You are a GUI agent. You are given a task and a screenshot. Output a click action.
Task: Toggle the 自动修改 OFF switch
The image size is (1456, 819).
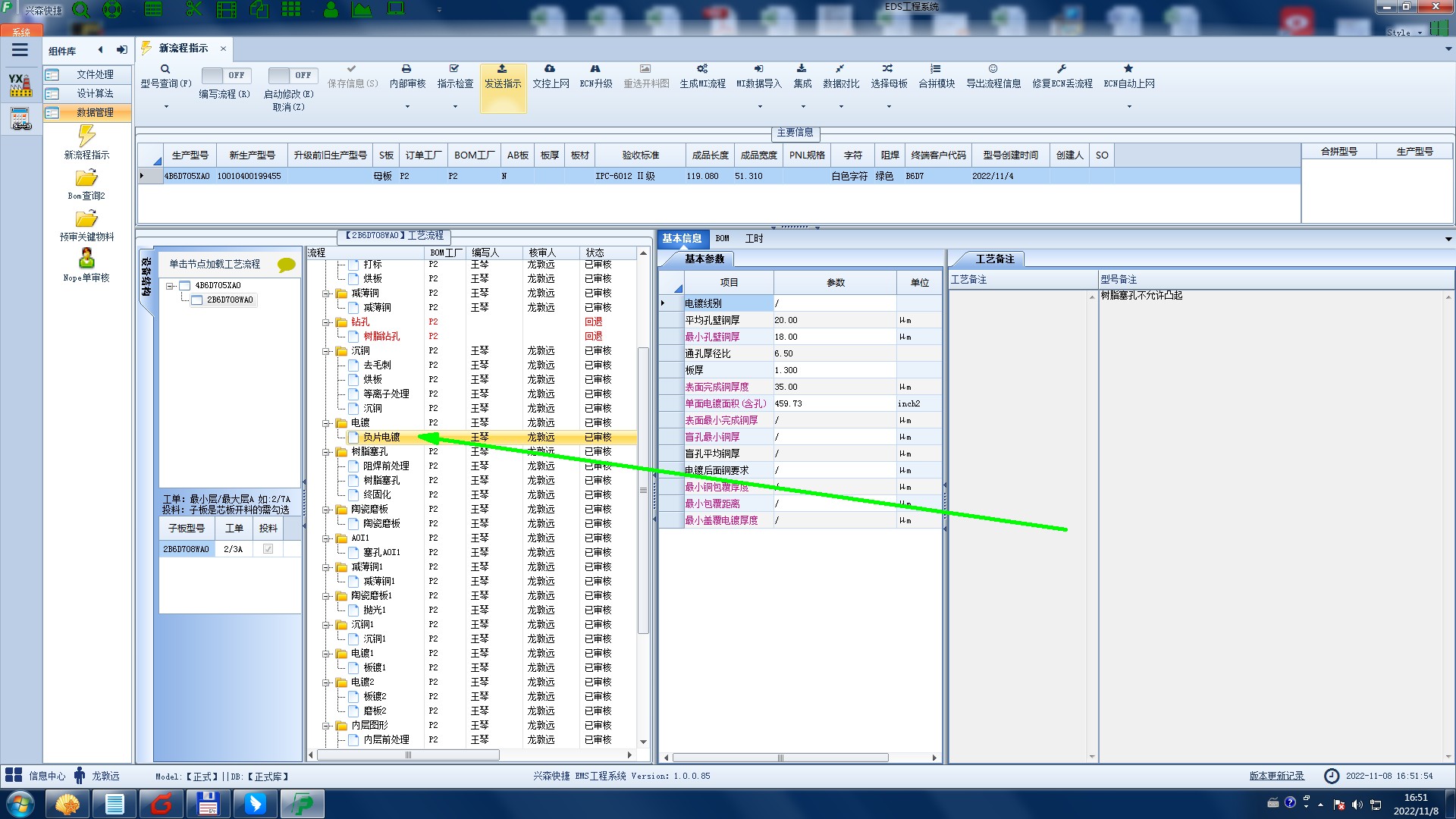click(x=290, y=75)
